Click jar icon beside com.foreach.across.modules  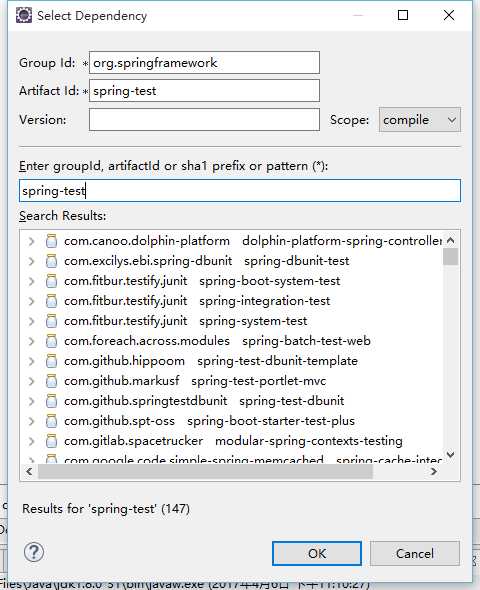tap(52, 341)
